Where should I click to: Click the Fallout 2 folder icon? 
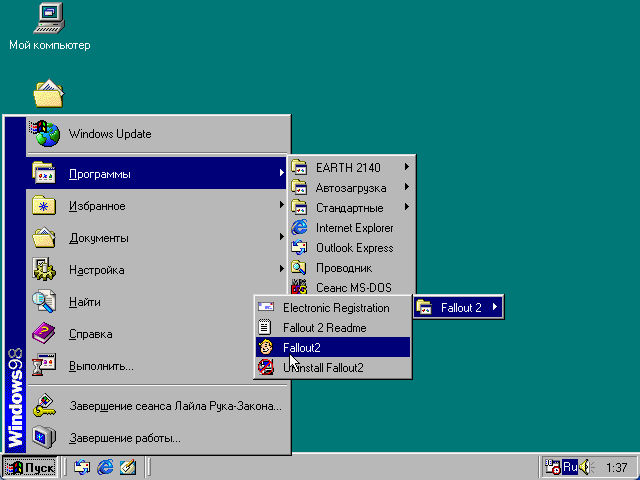pos(424,307)
